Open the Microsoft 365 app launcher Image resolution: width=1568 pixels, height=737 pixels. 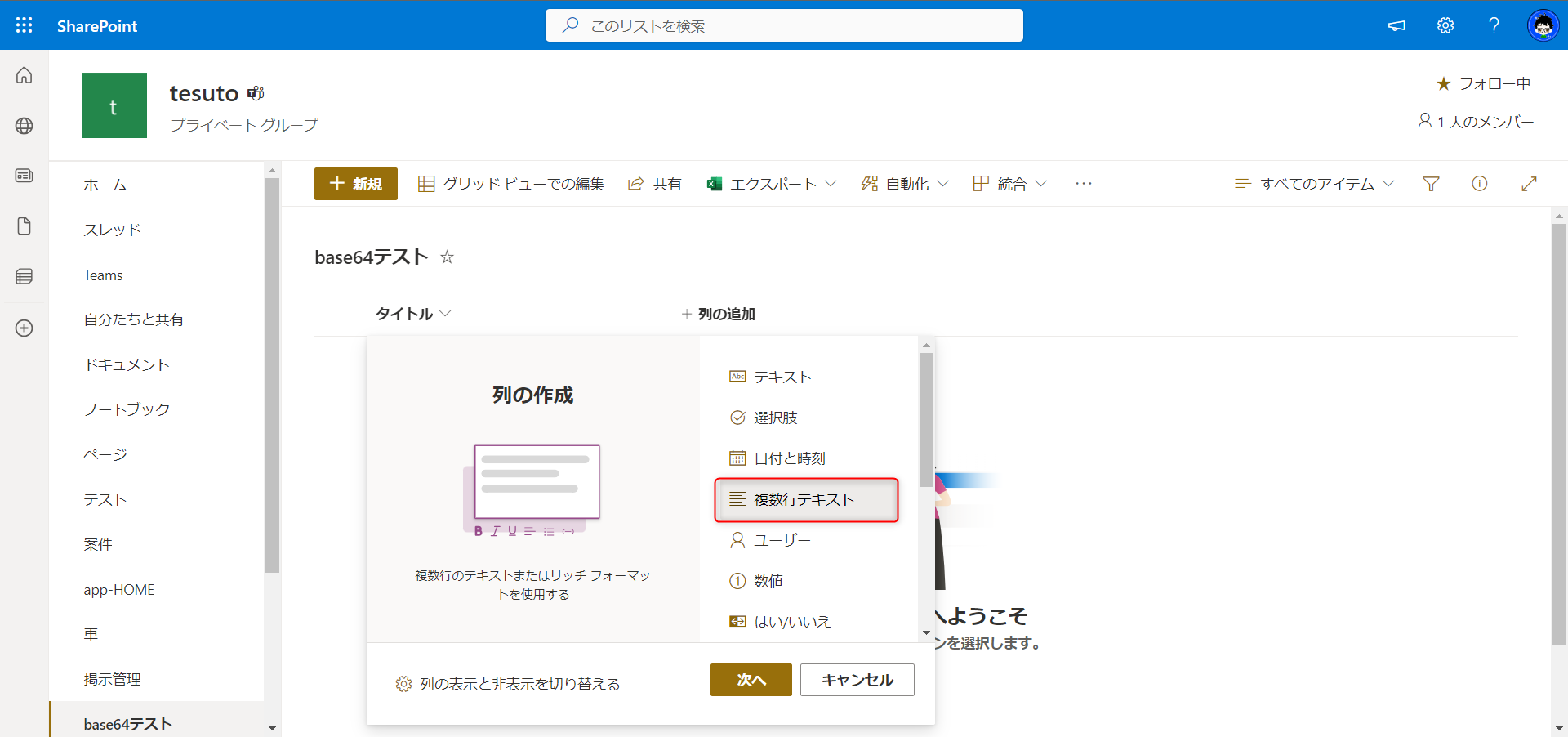pyautogui.click(x=24, y=25)
